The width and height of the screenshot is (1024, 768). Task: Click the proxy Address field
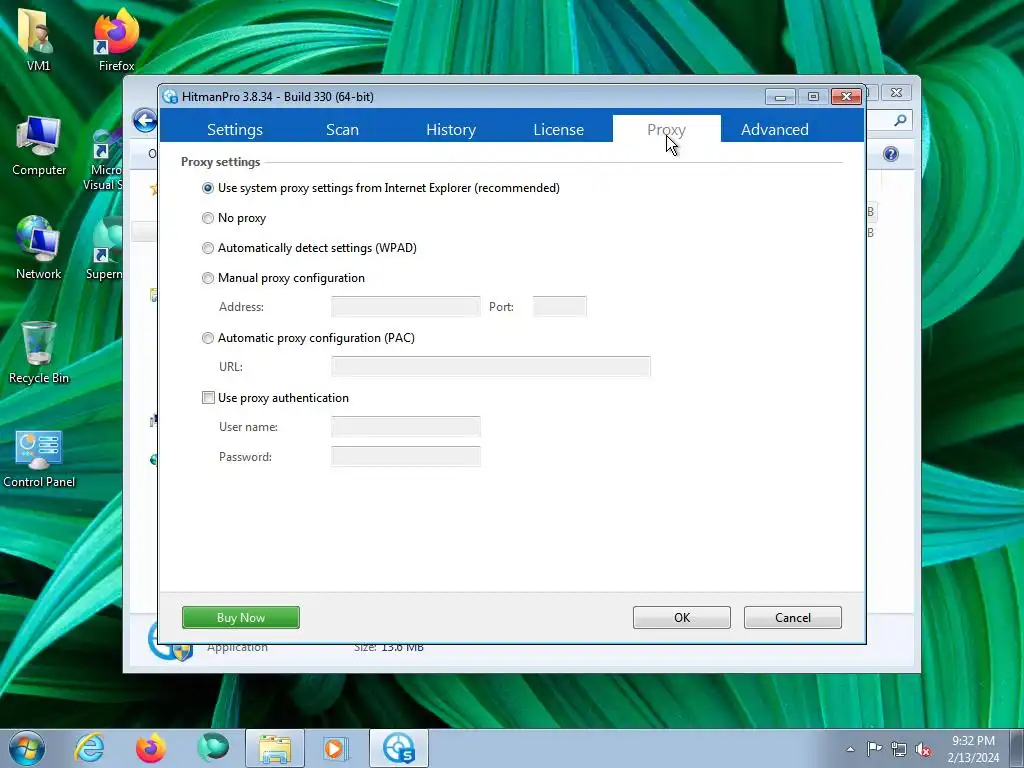pos(406,306)
